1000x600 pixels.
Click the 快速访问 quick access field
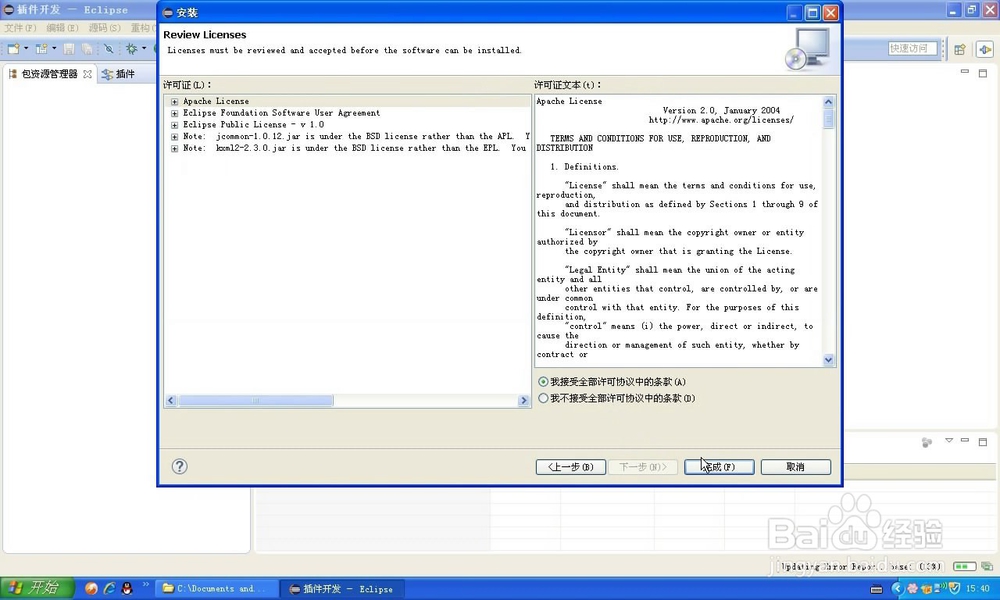(913, 48)
